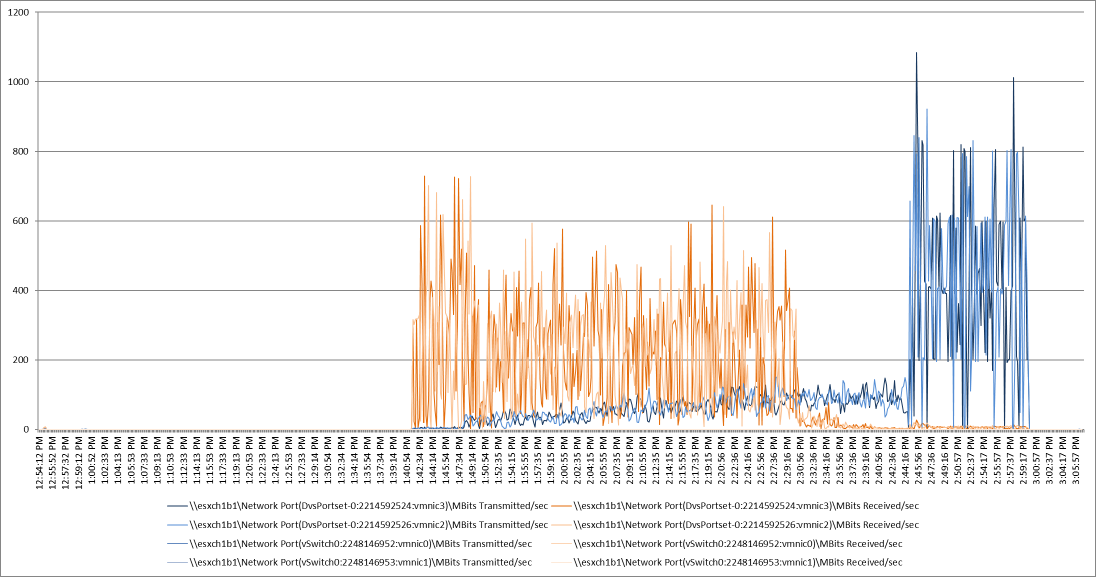This screenshot has width=1096, height=577.
Task: Click the 1:30:54 PM time axis label
Action: [x=329, y=462]
